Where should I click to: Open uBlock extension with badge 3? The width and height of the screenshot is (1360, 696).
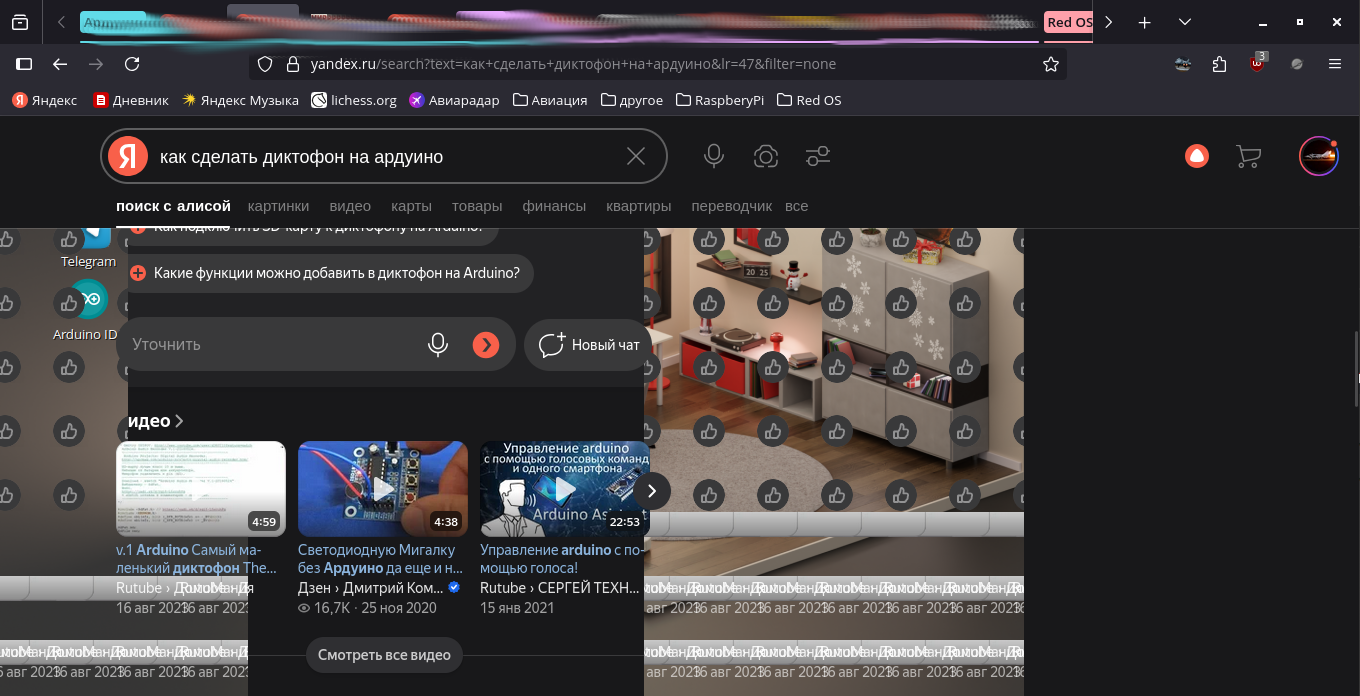click(1257, 62)
